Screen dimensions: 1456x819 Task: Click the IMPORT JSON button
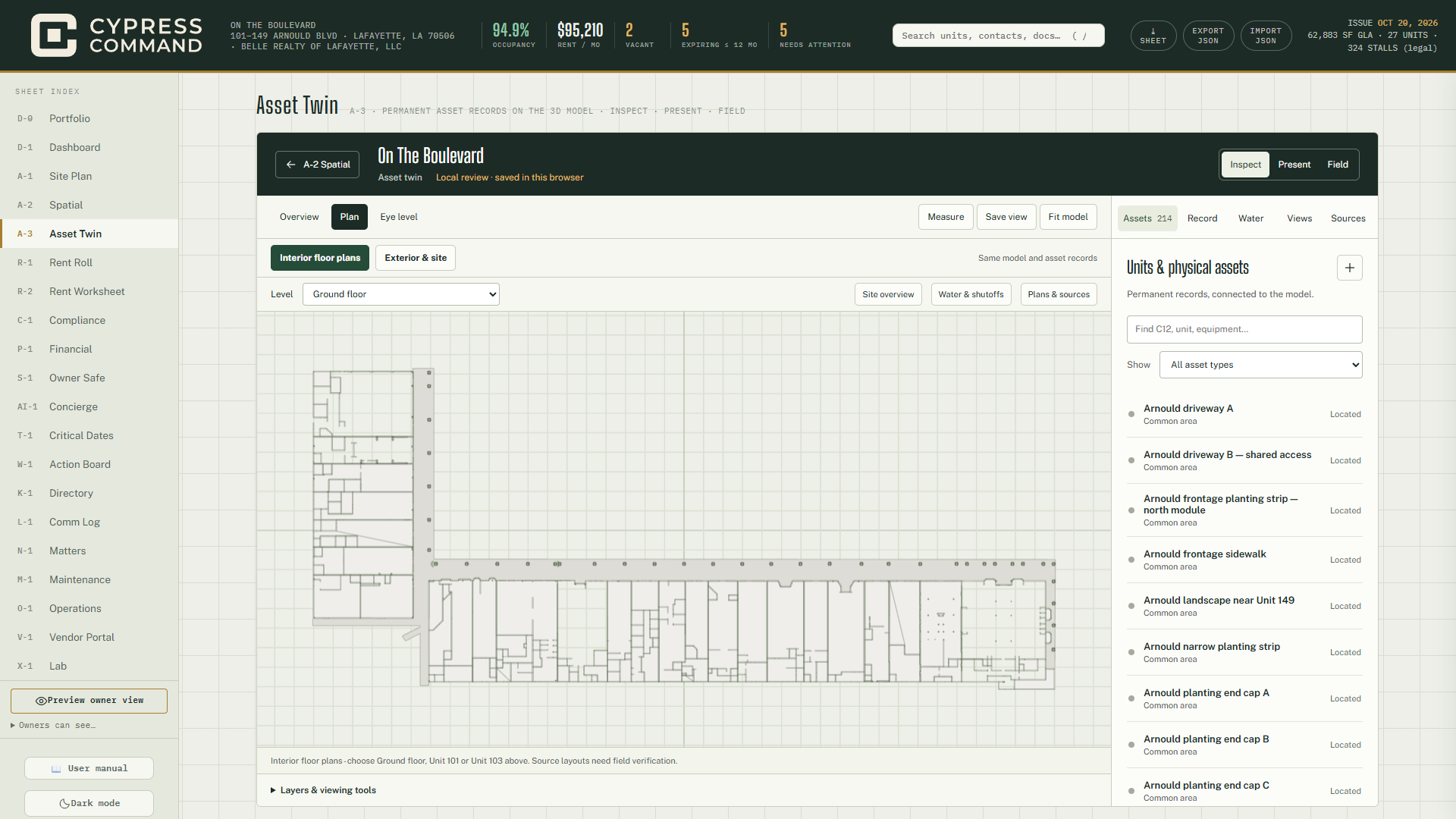(1265, 36)
